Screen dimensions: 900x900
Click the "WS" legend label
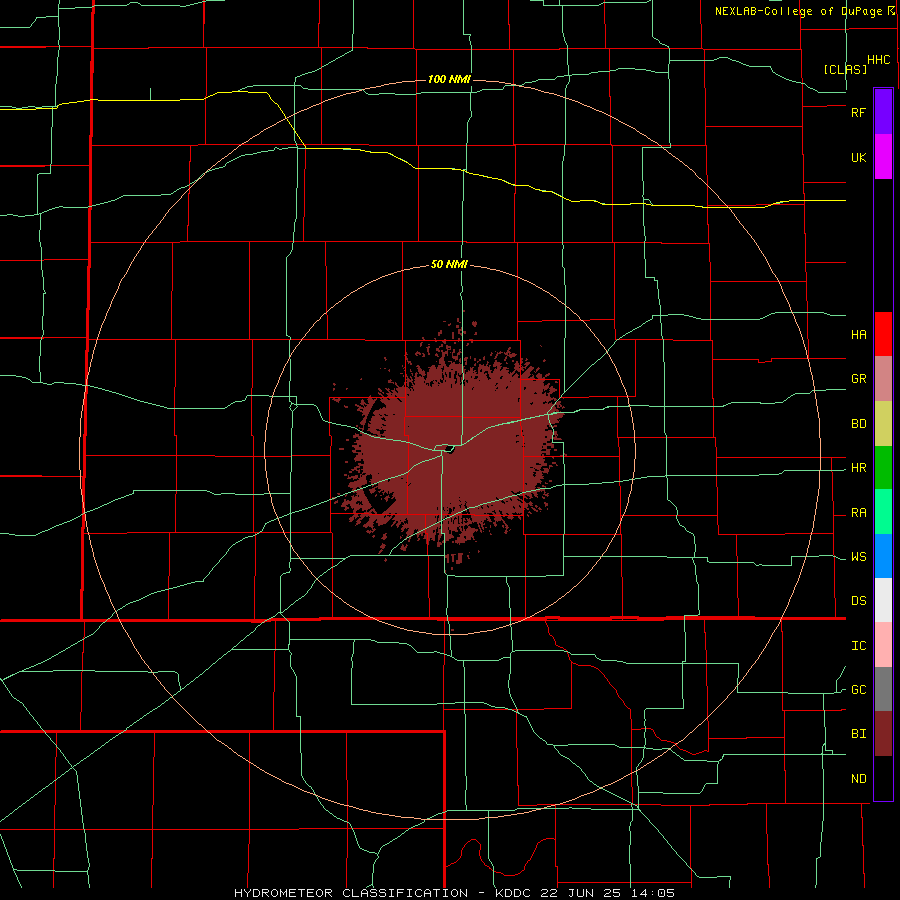tap(858, 557)
